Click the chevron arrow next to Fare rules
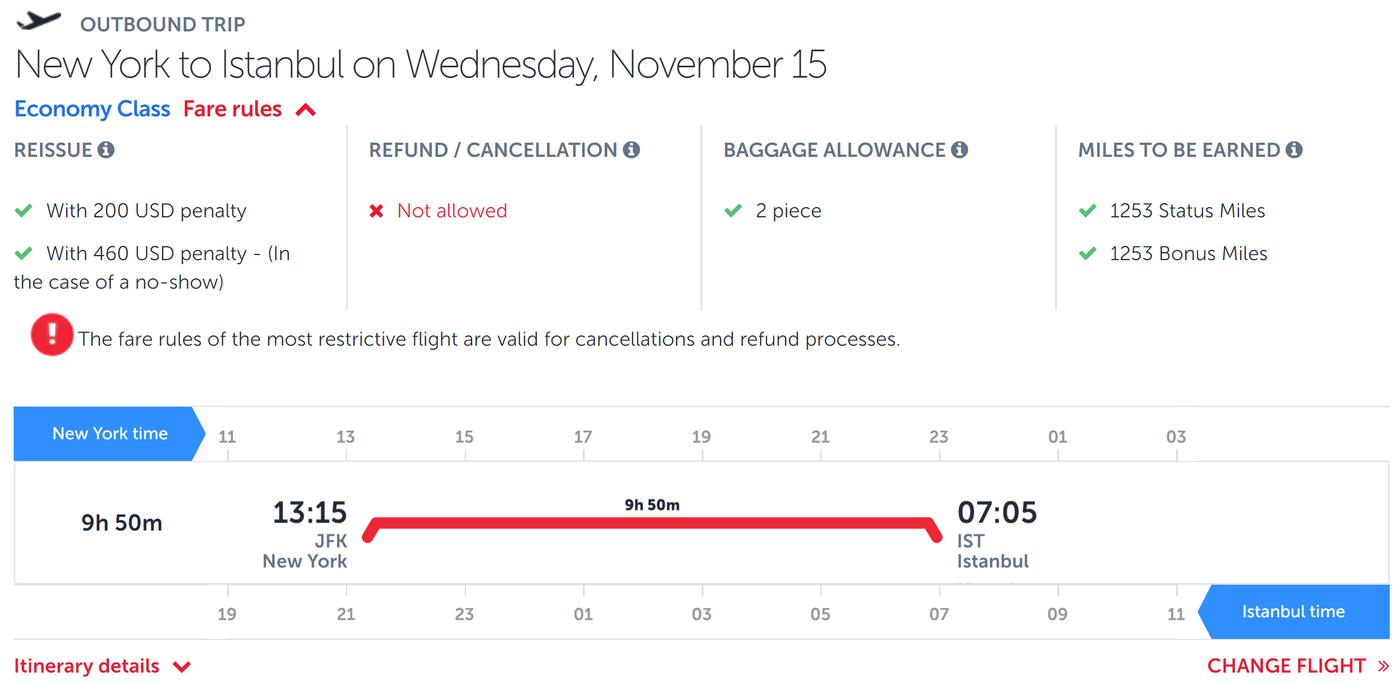 click(306, 110)
